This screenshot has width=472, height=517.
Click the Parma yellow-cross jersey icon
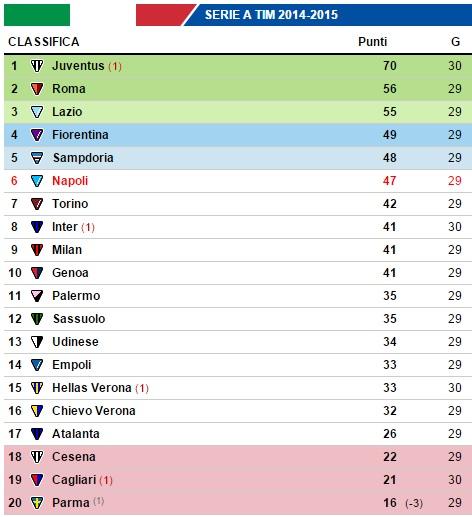[37, 503]
